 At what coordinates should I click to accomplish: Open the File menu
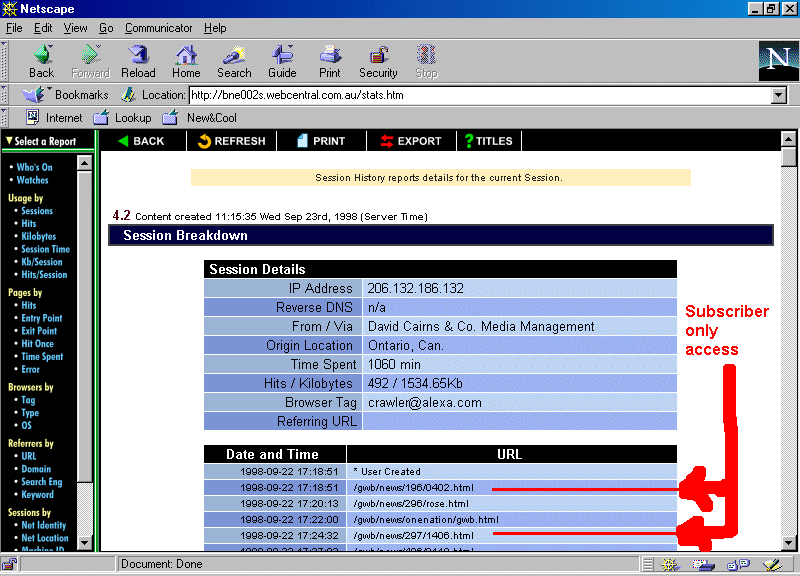14,28
